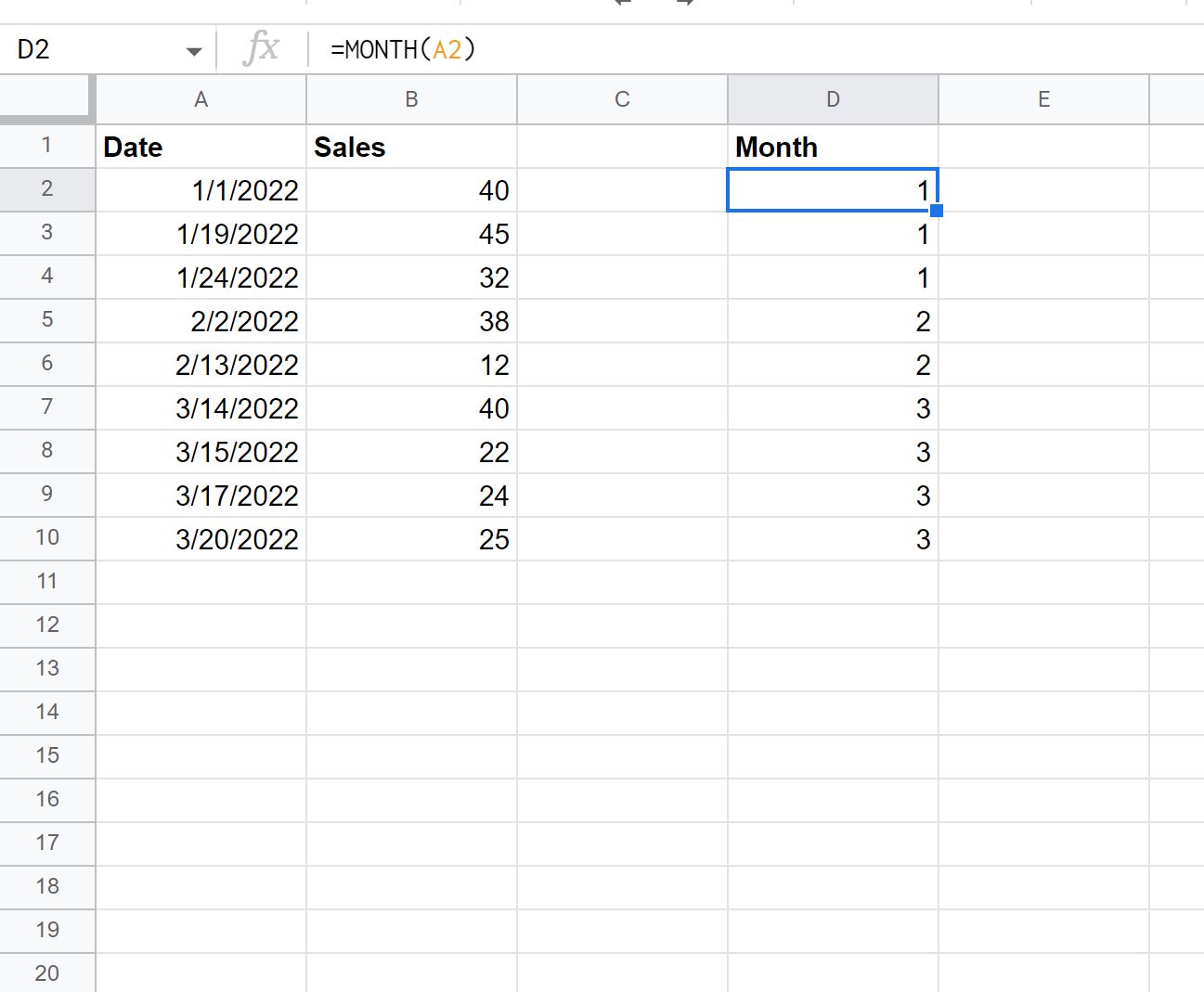Select row 20 header
The height and width of the screenshot is (992, 1204).
pos(46,973)
